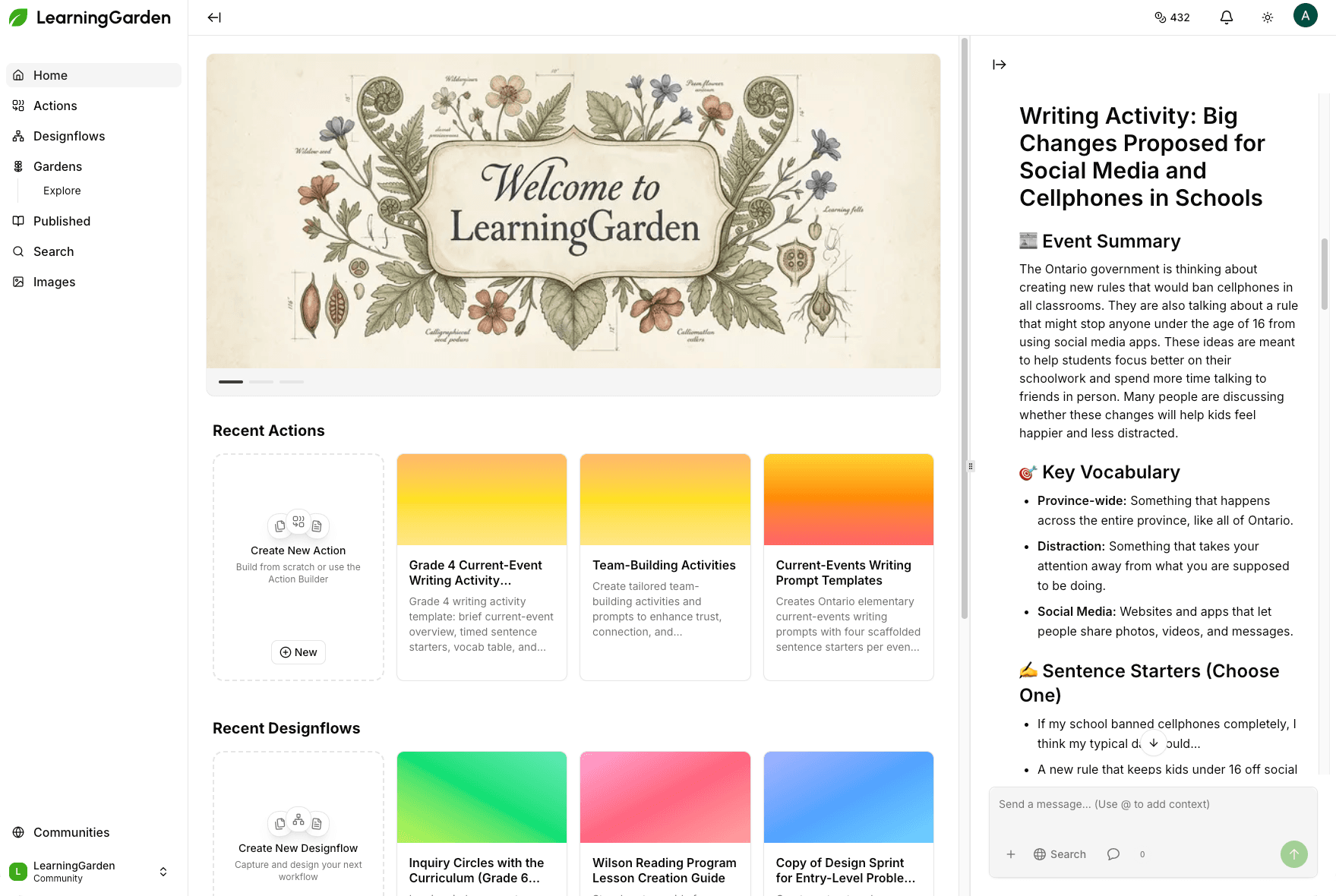The height and width of the screenshot is (896, 1336).
Task: Click the LearningGarden leaf logo
Action: pos(18,17)
